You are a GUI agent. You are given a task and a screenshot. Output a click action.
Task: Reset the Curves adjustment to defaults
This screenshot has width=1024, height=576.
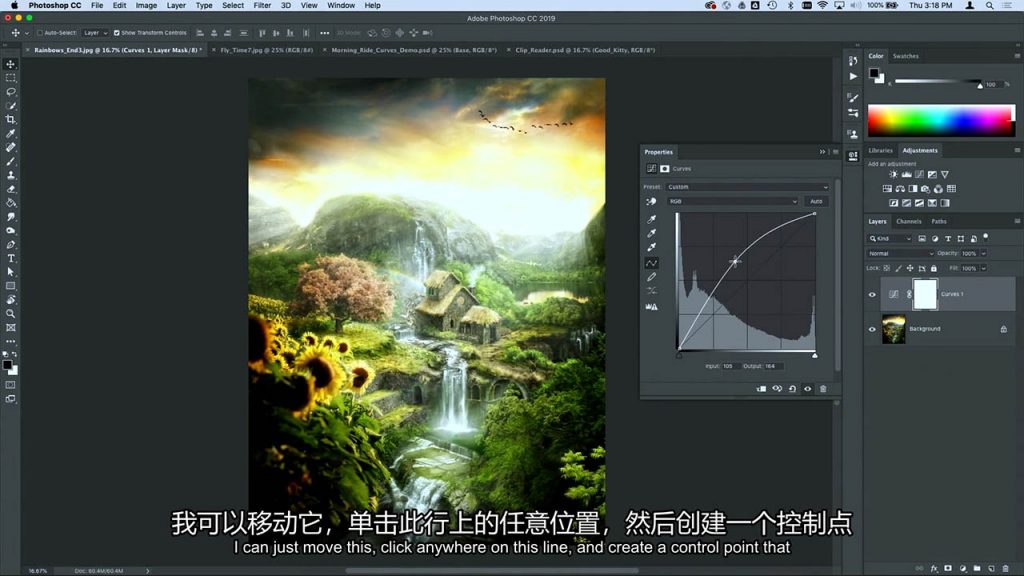pos(792,389)
